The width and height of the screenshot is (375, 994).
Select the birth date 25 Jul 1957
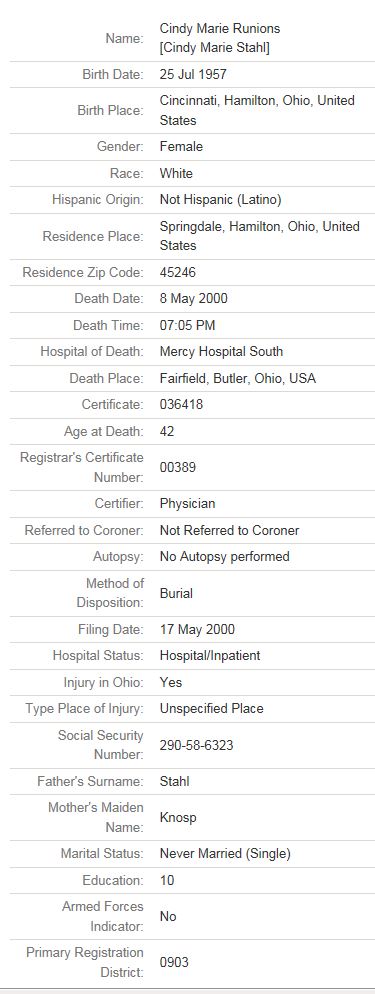(x=193, y=74)
